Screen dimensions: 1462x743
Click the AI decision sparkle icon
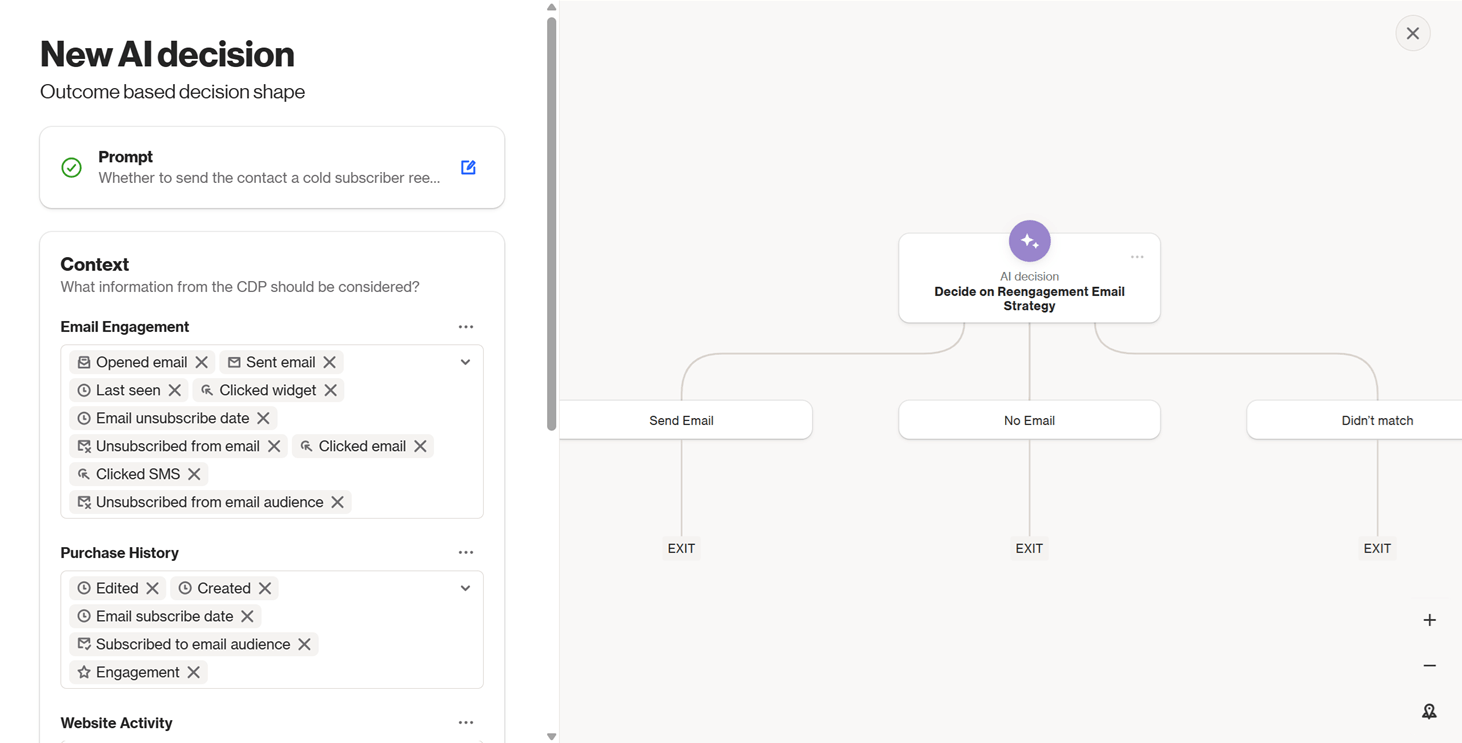pos(1029,241)
